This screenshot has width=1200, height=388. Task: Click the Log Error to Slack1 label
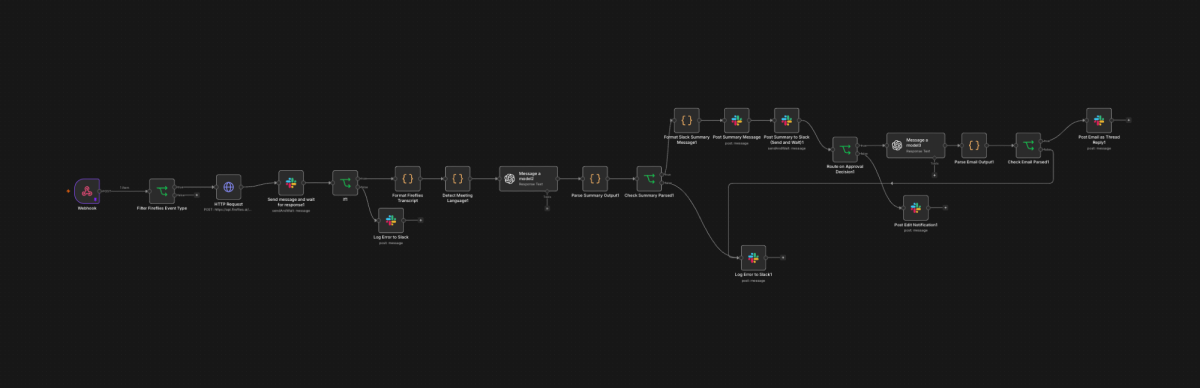(753, 275)
